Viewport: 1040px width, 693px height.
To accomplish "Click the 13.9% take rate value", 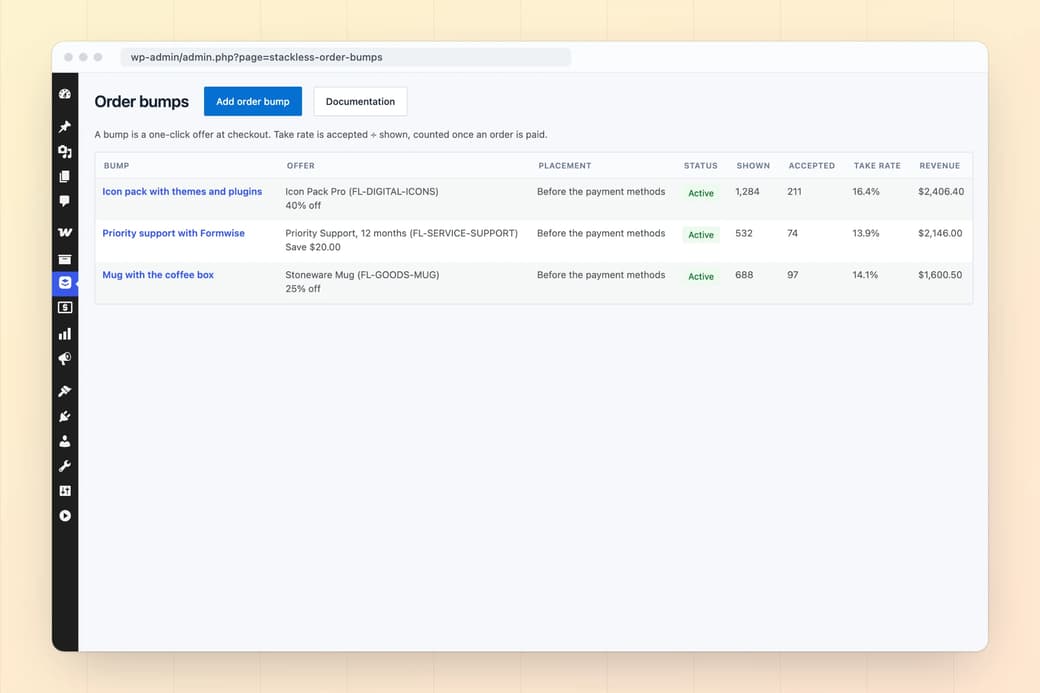I will click(x=866, y=233).
